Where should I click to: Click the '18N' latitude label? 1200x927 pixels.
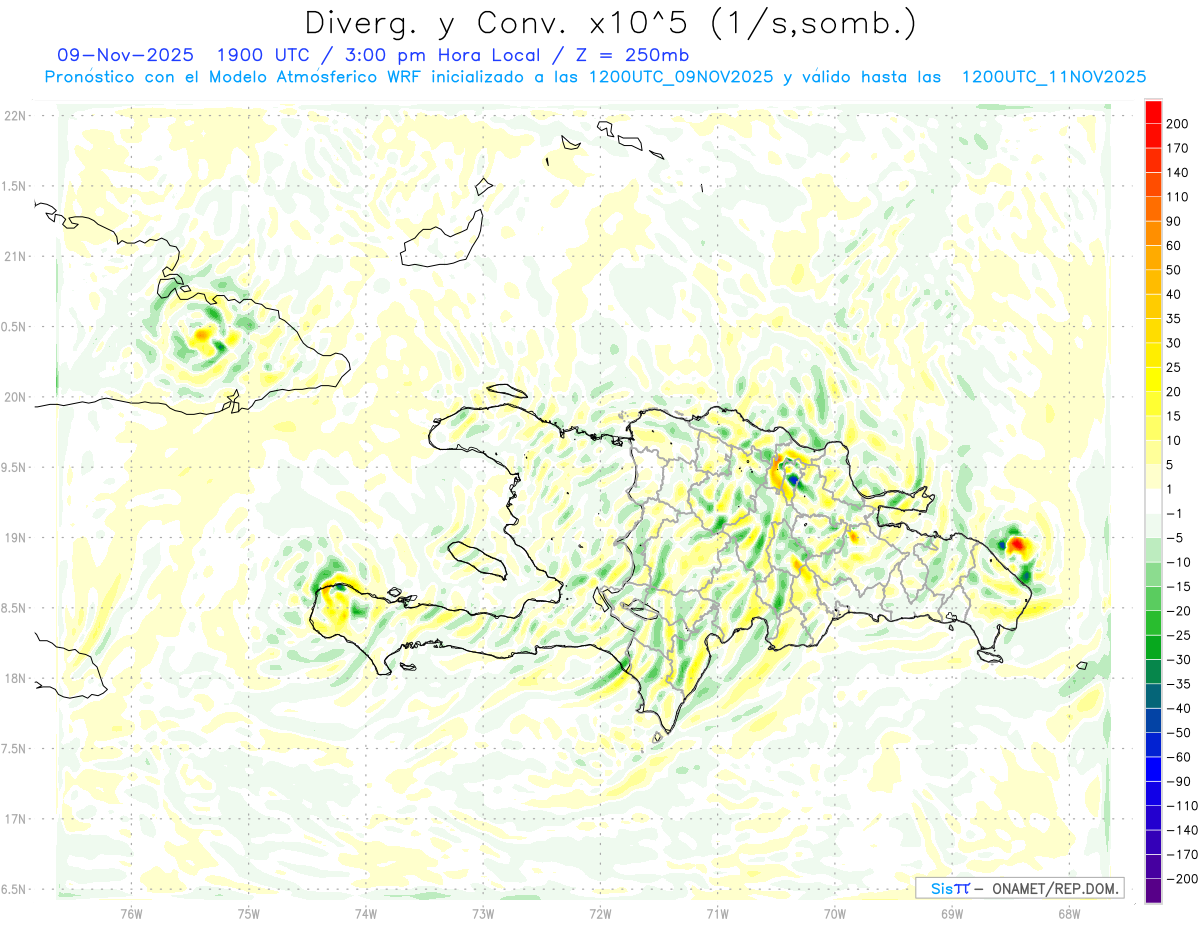(14, 678)
